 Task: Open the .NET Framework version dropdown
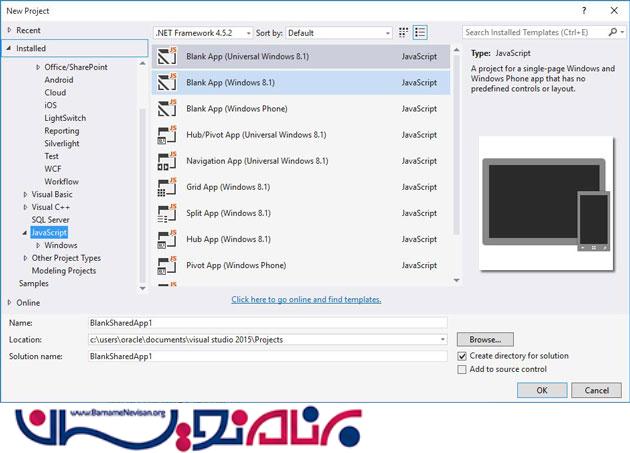tap(203, 33)
